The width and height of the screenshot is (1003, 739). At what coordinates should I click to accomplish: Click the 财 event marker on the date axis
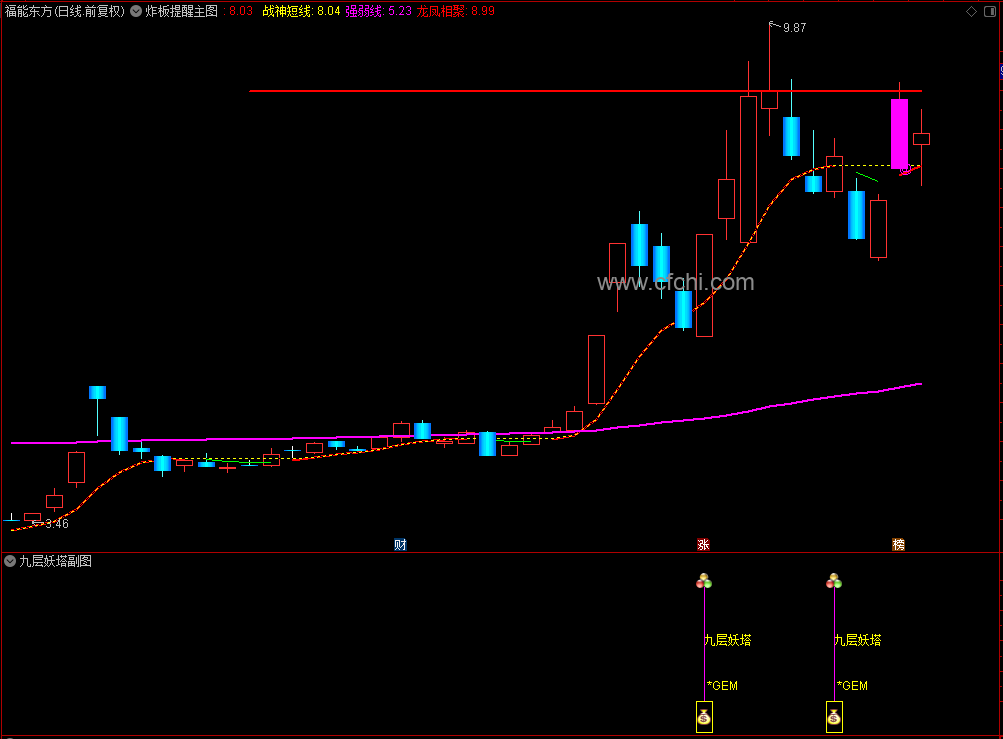[x=400, y=544]
